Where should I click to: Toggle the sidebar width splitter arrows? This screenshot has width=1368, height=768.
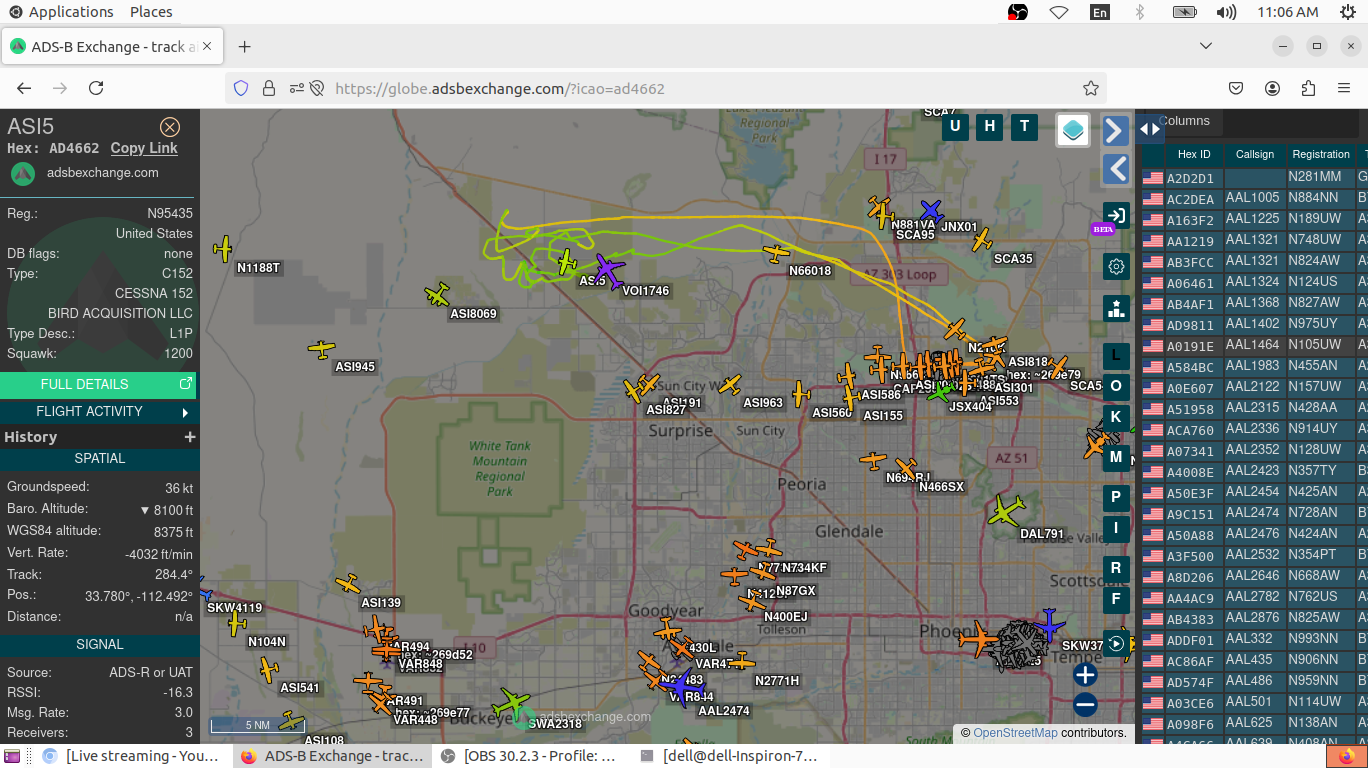[x=1149, y=128]
